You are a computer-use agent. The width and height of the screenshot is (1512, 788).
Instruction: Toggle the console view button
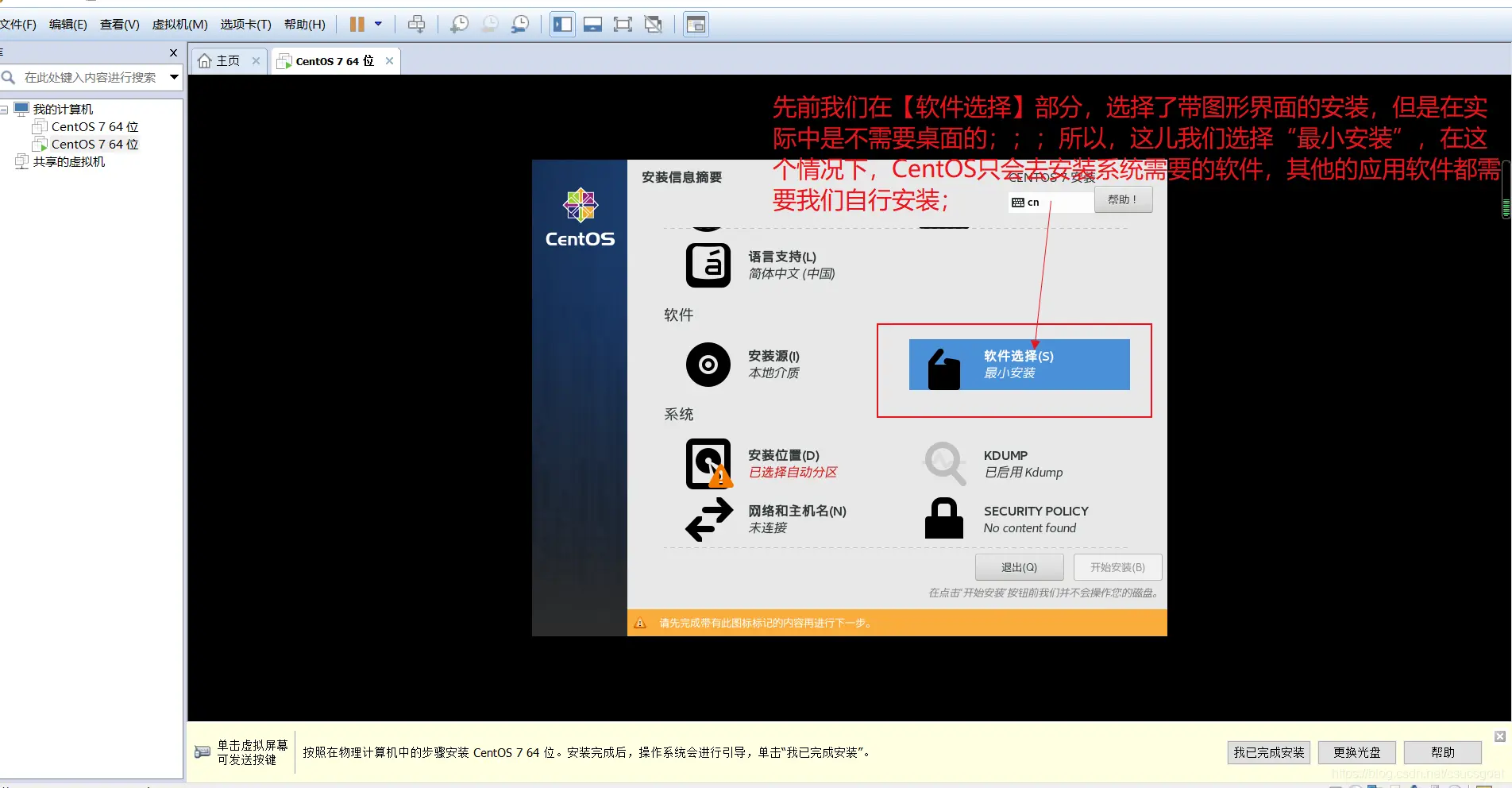(696, 25)
